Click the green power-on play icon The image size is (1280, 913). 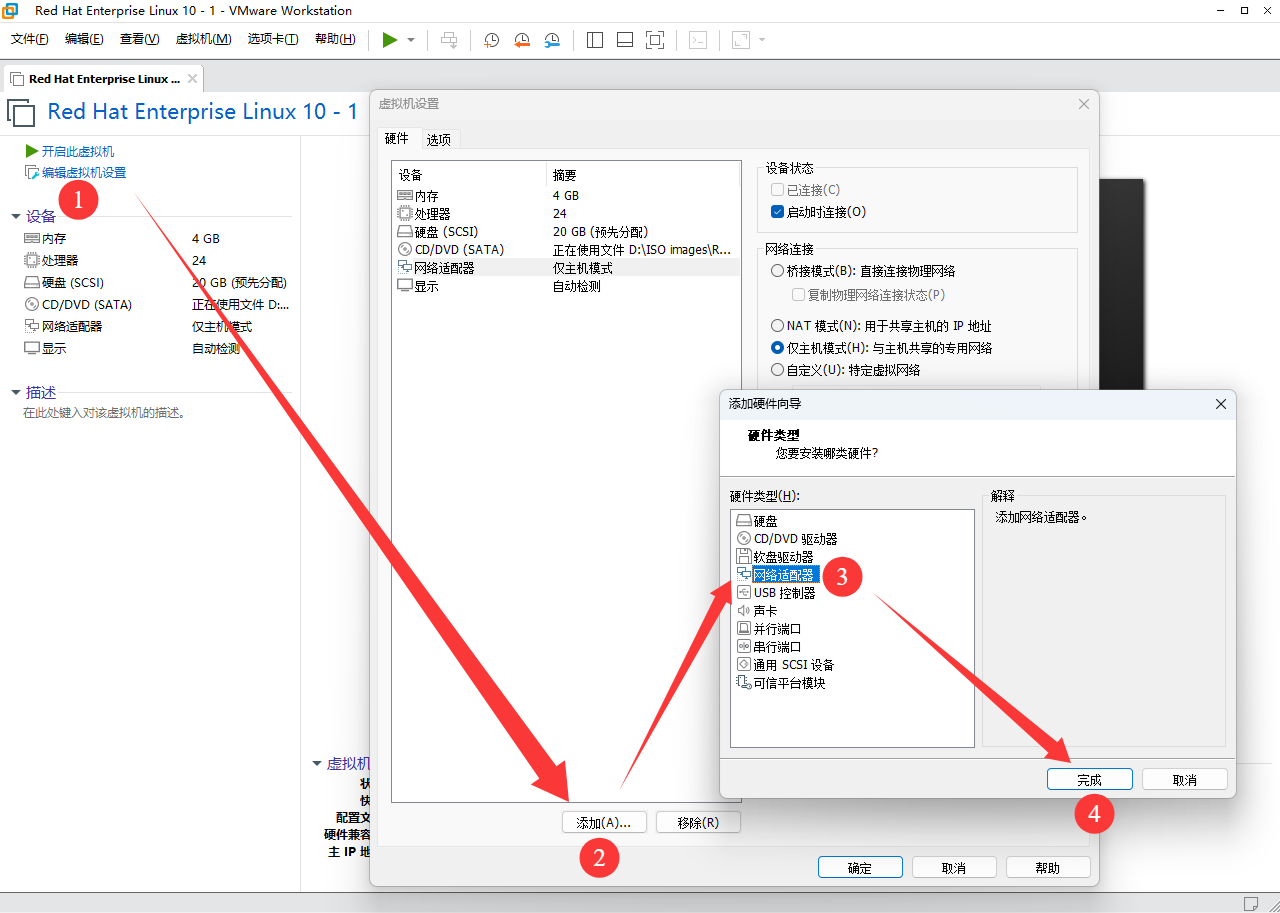click(389, 40)
